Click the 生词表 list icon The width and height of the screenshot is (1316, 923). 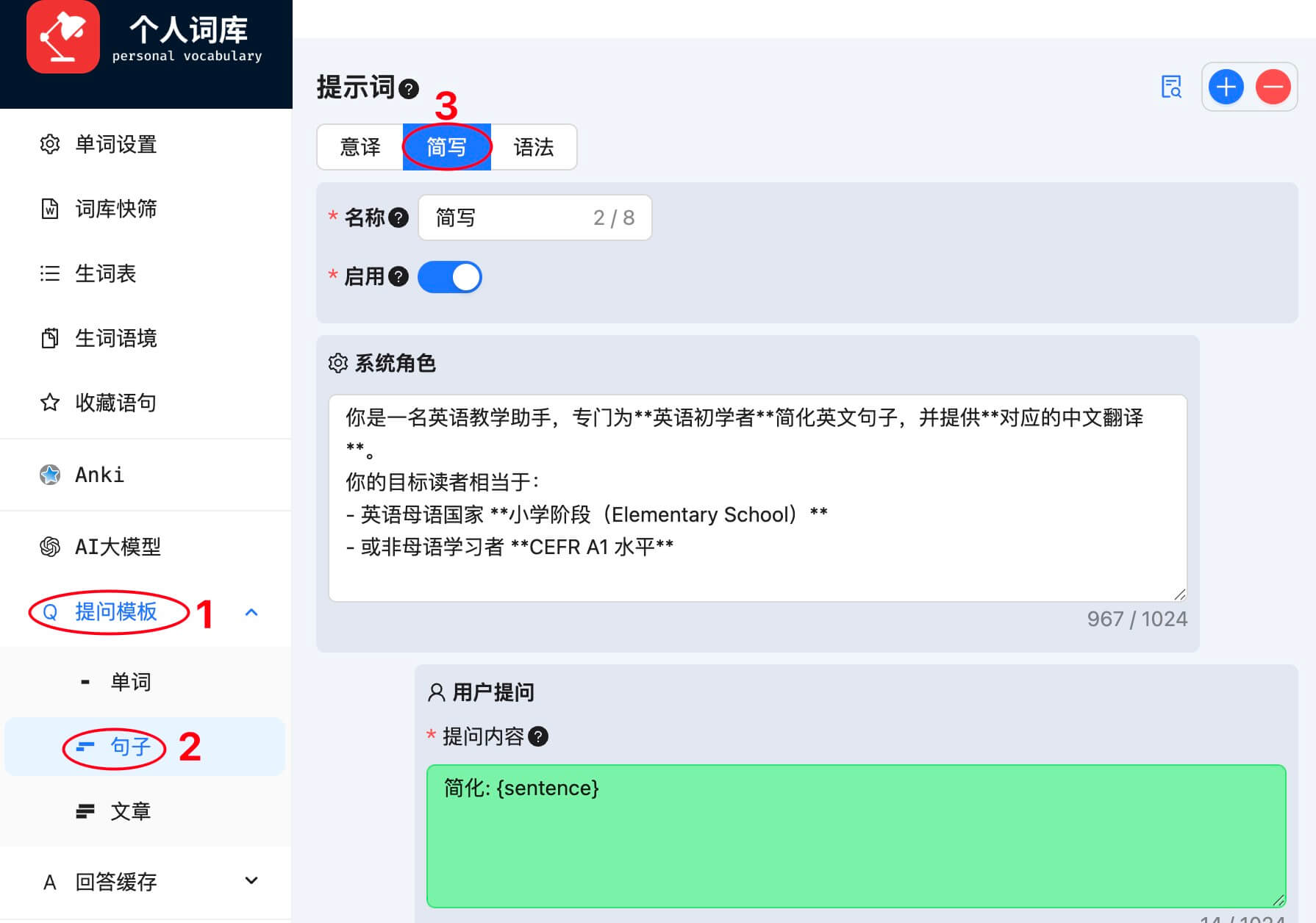pyautogui.click(x=49, y=274)
